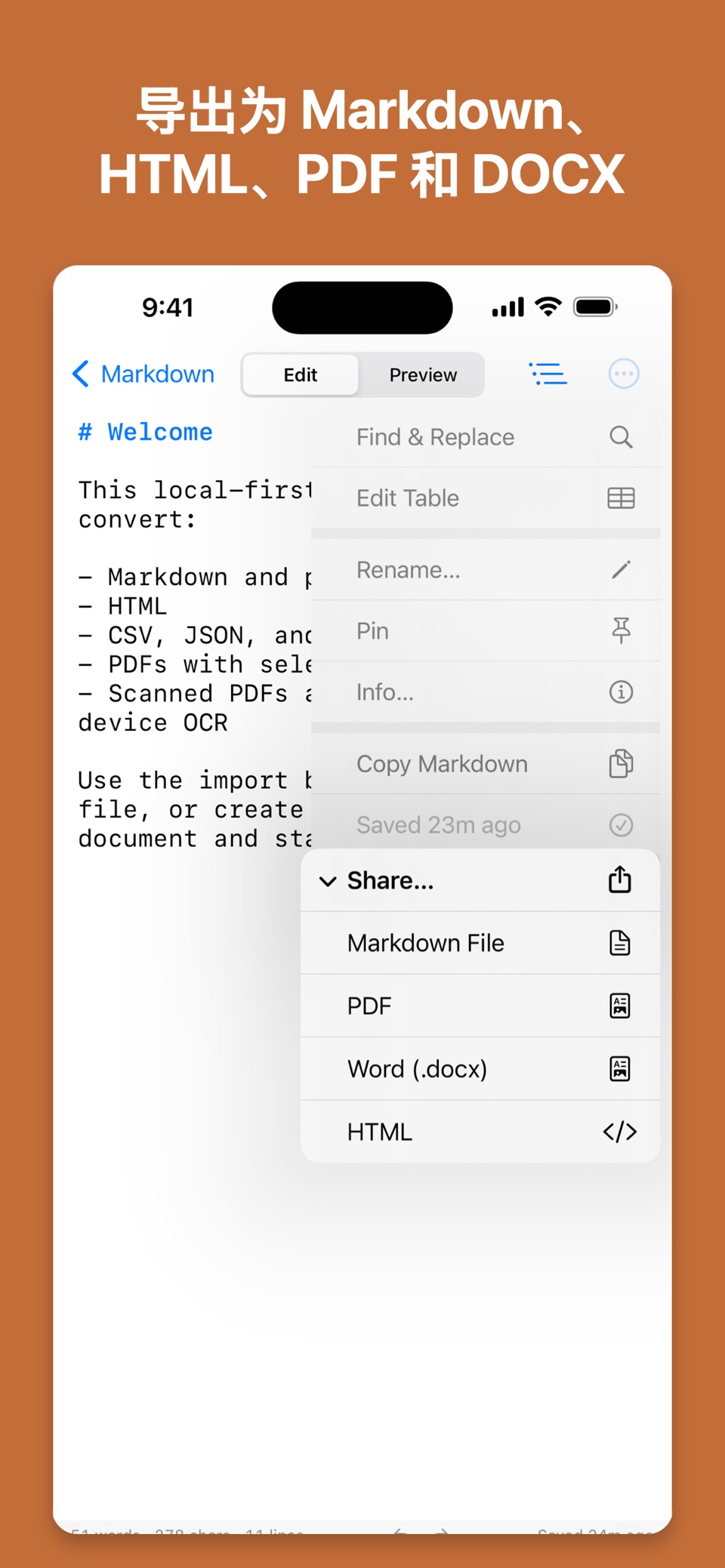Tap the Markdown File document icon
This screenshot has height=1568, width=725.
620,943
